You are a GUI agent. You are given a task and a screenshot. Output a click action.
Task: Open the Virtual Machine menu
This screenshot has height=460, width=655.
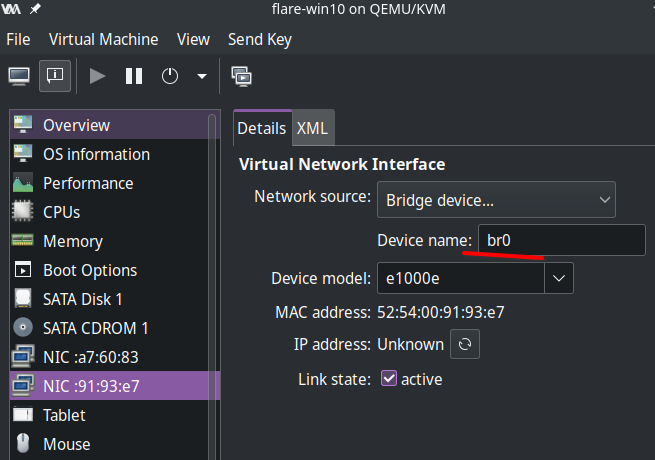[x=103, y=39]
